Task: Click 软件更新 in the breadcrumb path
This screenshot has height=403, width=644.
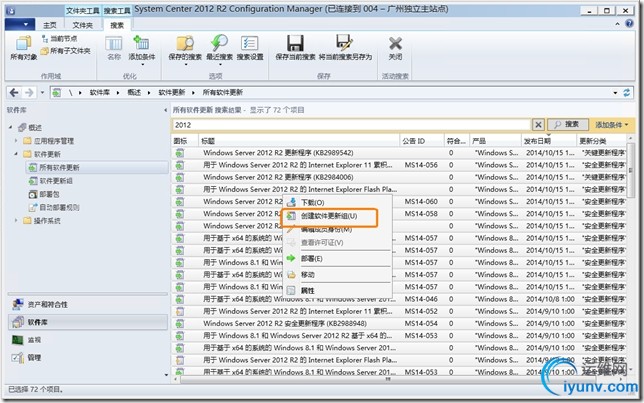Action: (172, 92)
